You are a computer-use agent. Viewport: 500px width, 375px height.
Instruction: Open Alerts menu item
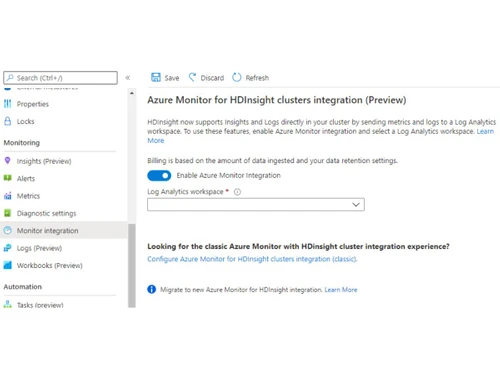coord(26,179)
